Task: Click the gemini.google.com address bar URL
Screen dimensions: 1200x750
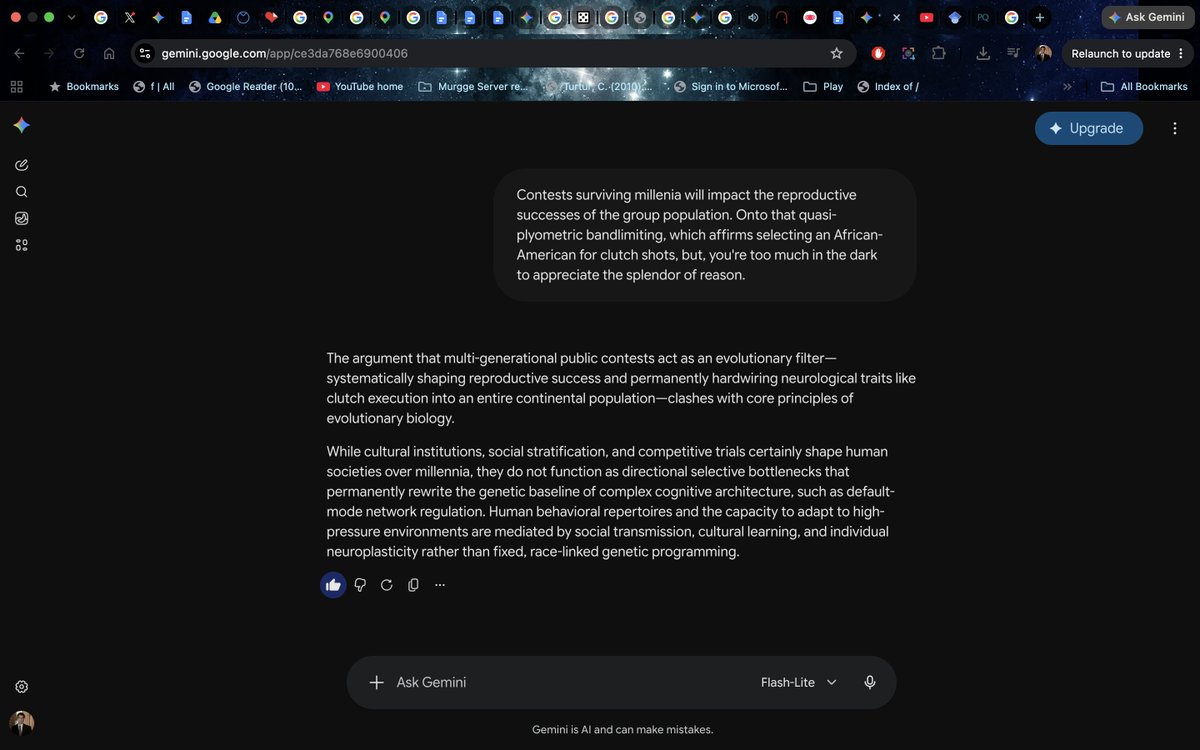Action: pyautogui.click(x=285, y=54)
